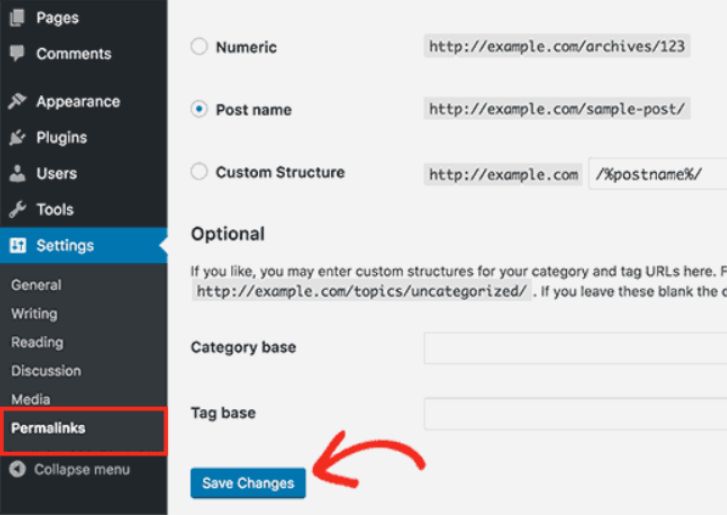Choose the Custom Structure radio button

click(x=199, y=173)
